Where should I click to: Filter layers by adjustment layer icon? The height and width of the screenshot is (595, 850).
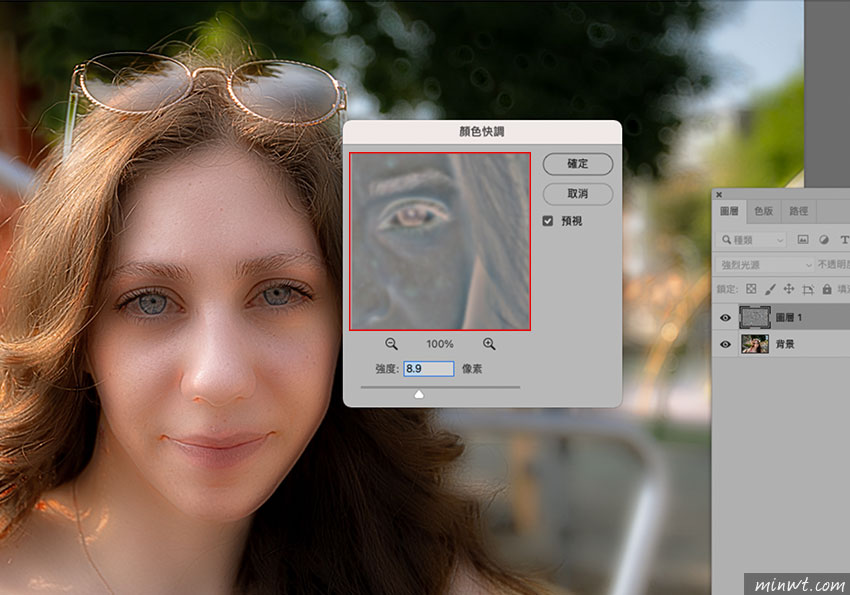tap(824, 240)
